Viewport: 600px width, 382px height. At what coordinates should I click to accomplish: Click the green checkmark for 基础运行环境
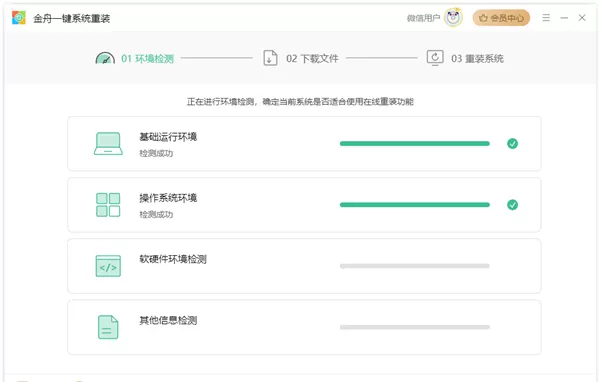[x=512, y=144]
